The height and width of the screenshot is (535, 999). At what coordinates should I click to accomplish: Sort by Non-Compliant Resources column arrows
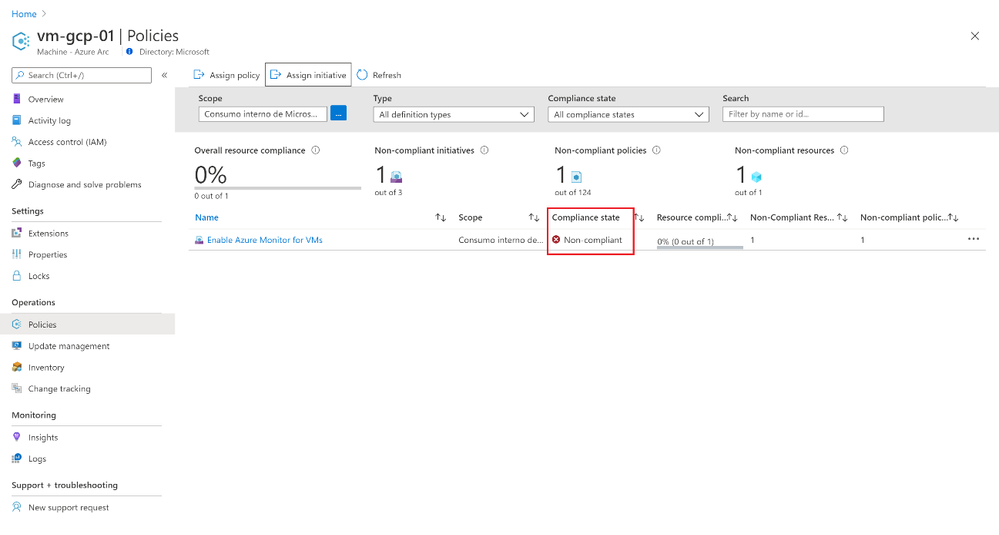(842, 218)
